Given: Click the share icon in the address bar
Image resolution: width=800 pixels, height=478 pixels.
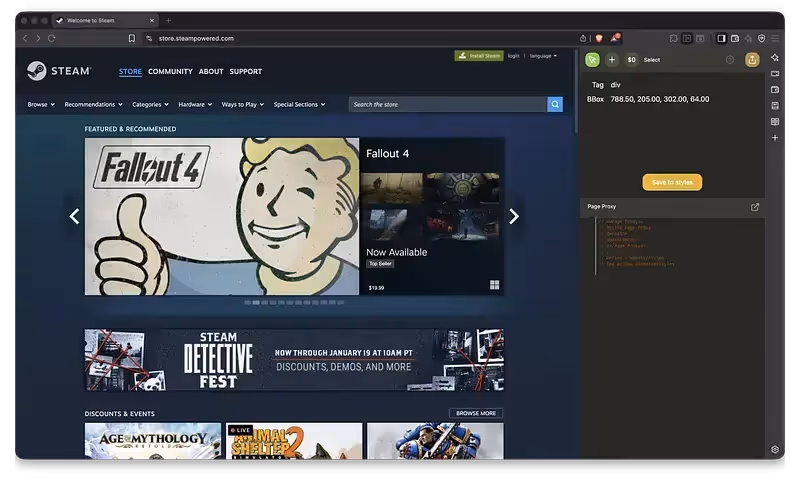Looking at the screenshot, I should (583, 38).
